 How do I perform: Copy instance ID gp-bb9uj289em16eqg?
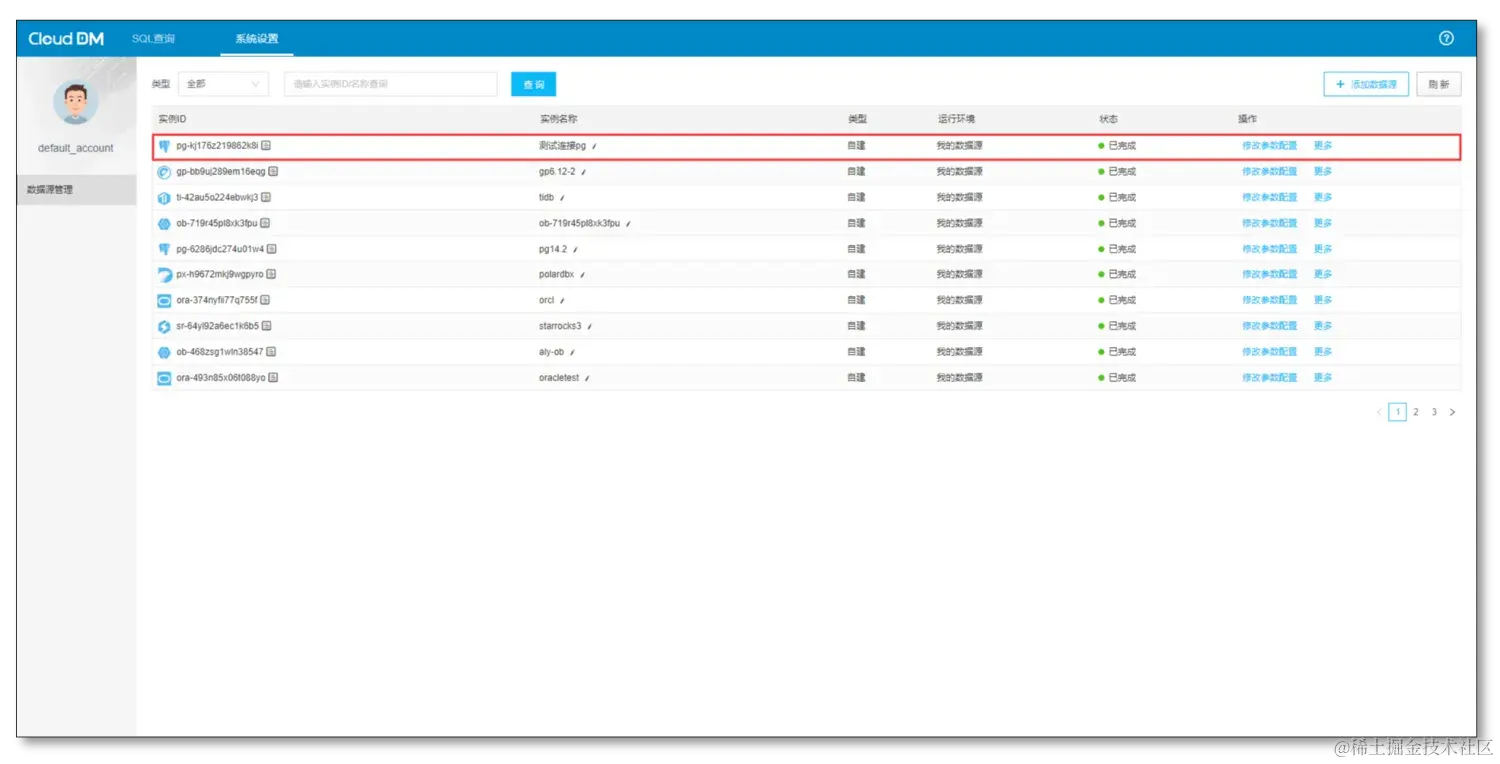point(273,172)
